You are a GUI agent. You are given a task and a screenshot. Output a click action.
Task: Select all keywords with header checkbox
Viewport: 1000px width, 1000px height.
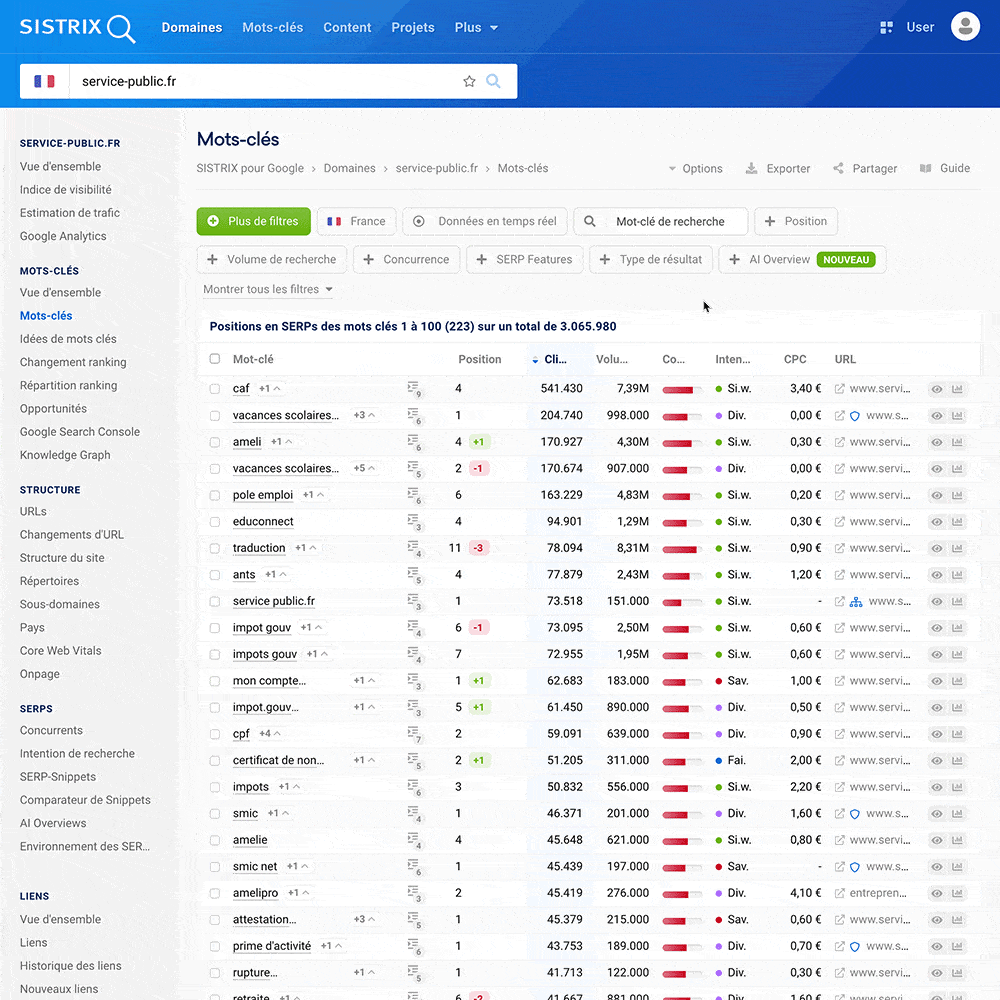click(215, 359)
